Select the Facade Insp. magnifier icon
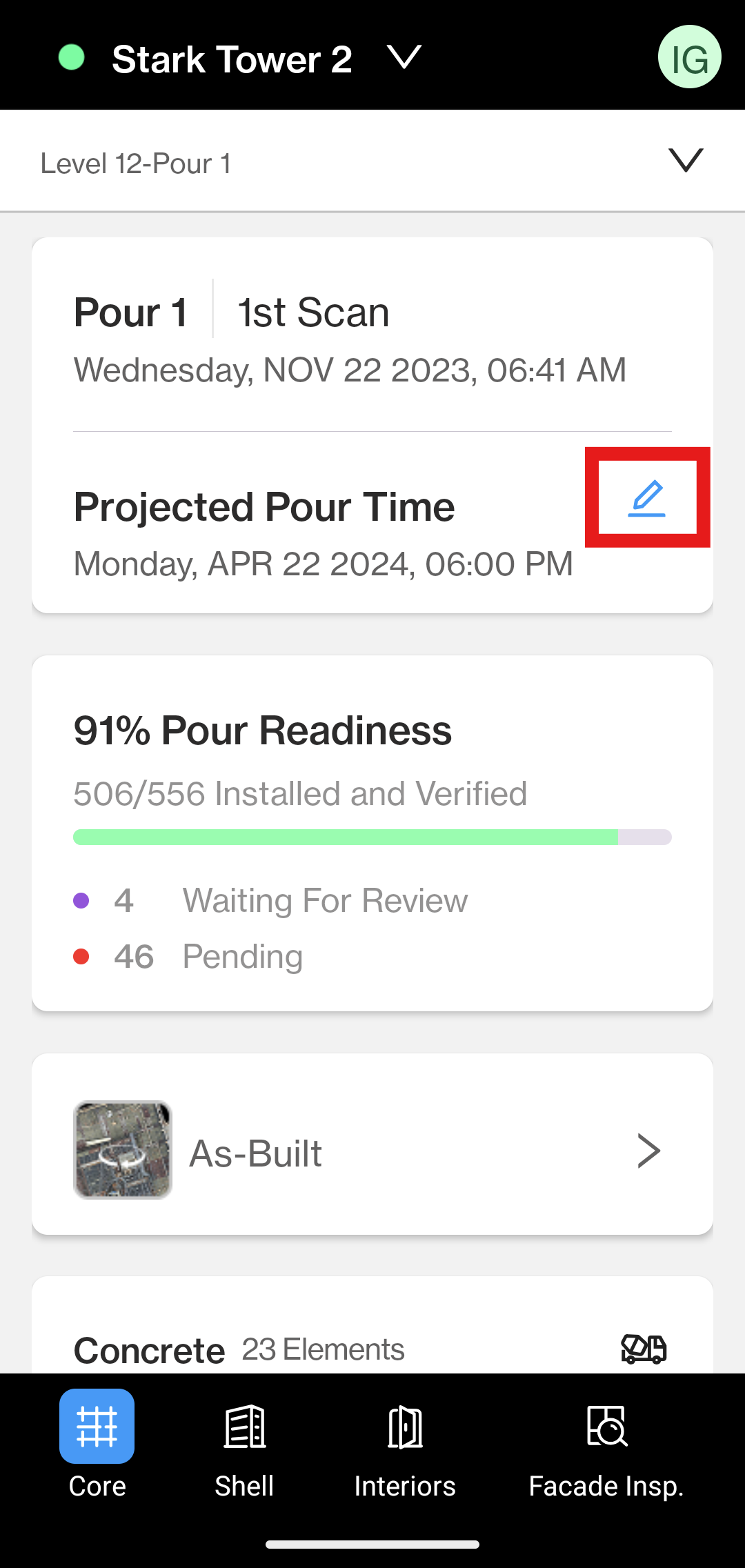 point(607,1426)
